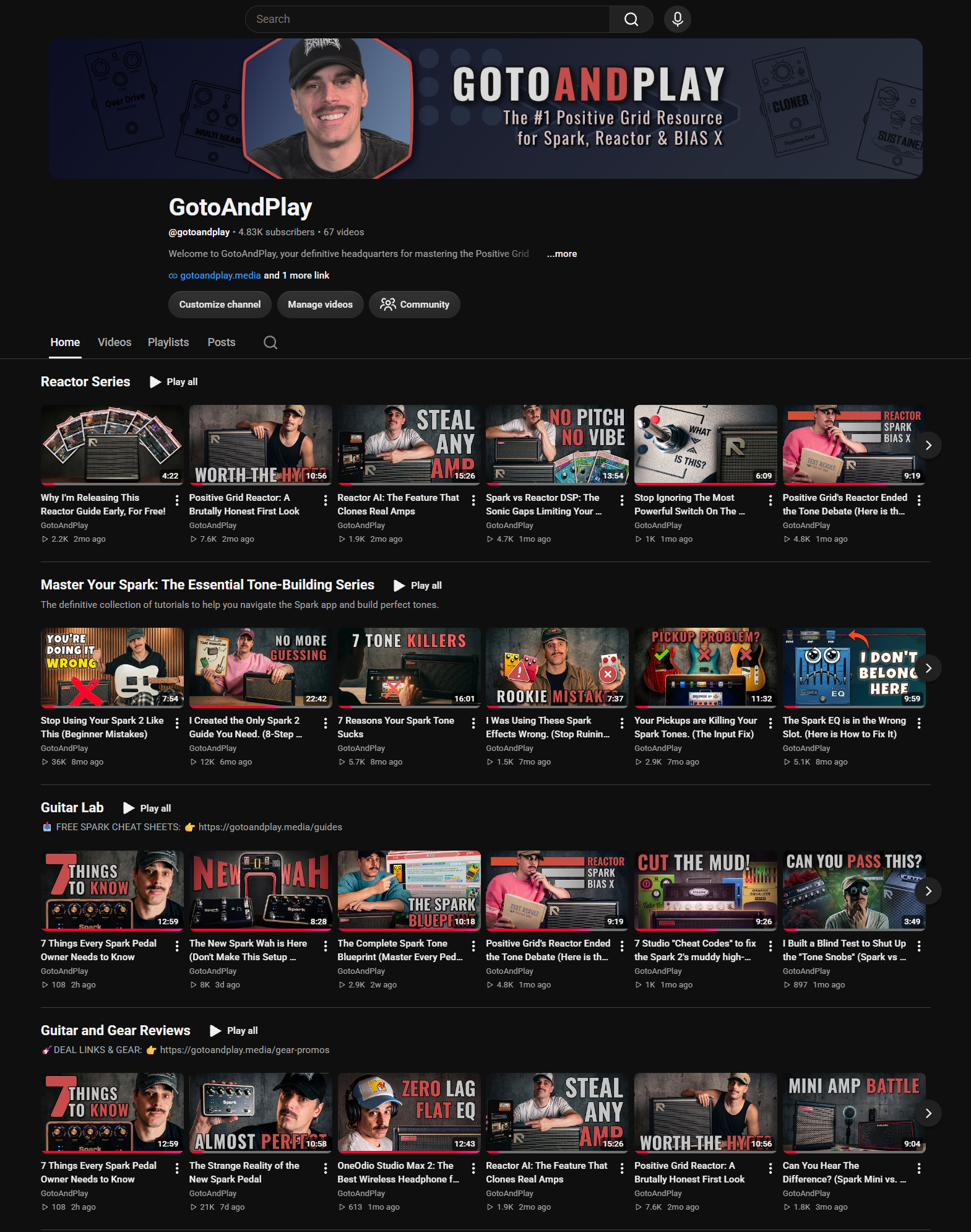Open the Master Your Spark series title
The height and width of the screenshot is (1232, 971).
207,585
